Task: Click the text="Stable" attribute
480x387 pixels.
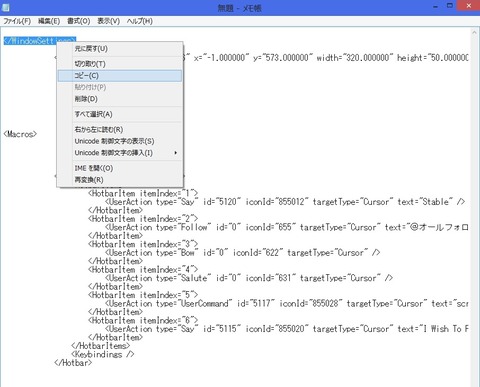Action: coord(425,202)
